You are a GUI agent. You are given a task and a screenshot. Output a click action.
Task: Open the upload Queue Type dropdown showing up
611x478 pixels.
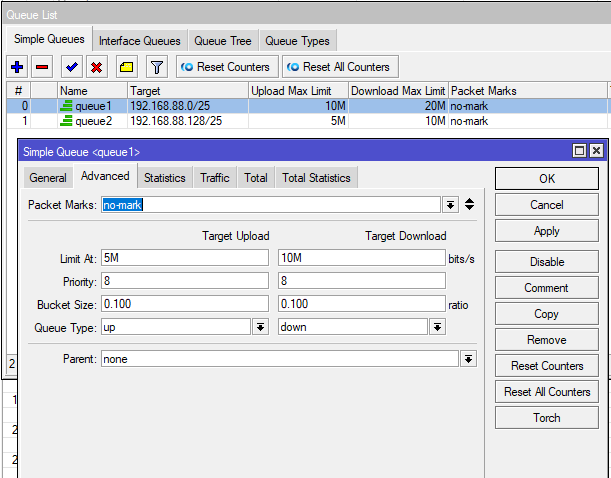(x=260, y=327)
